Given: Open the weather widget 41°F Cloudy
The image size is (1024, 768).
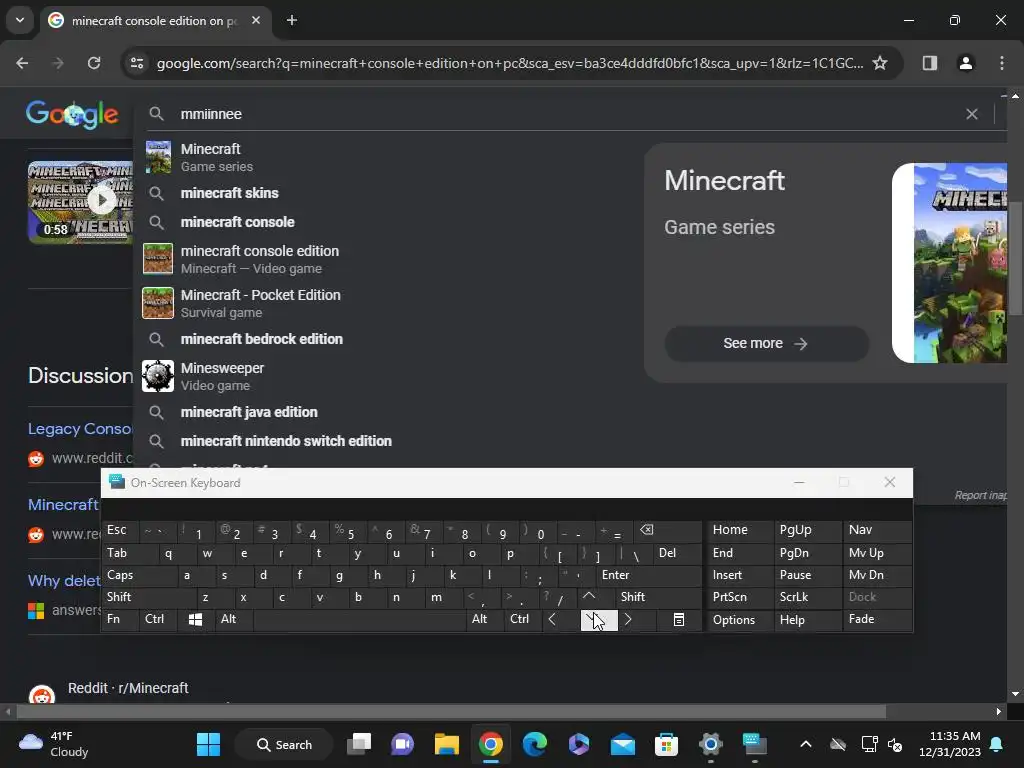Looking at the screenshot, I should [54, 744].
